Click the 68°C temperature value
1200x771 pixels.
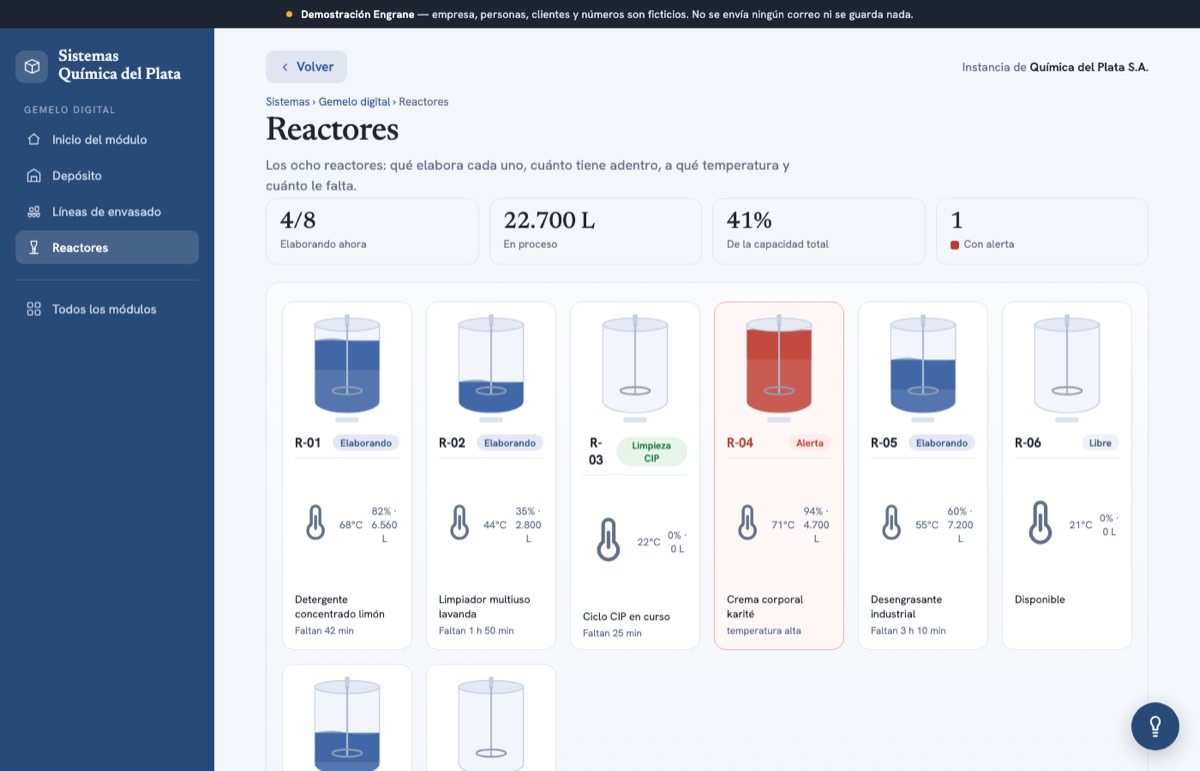[x=351, y=525]
